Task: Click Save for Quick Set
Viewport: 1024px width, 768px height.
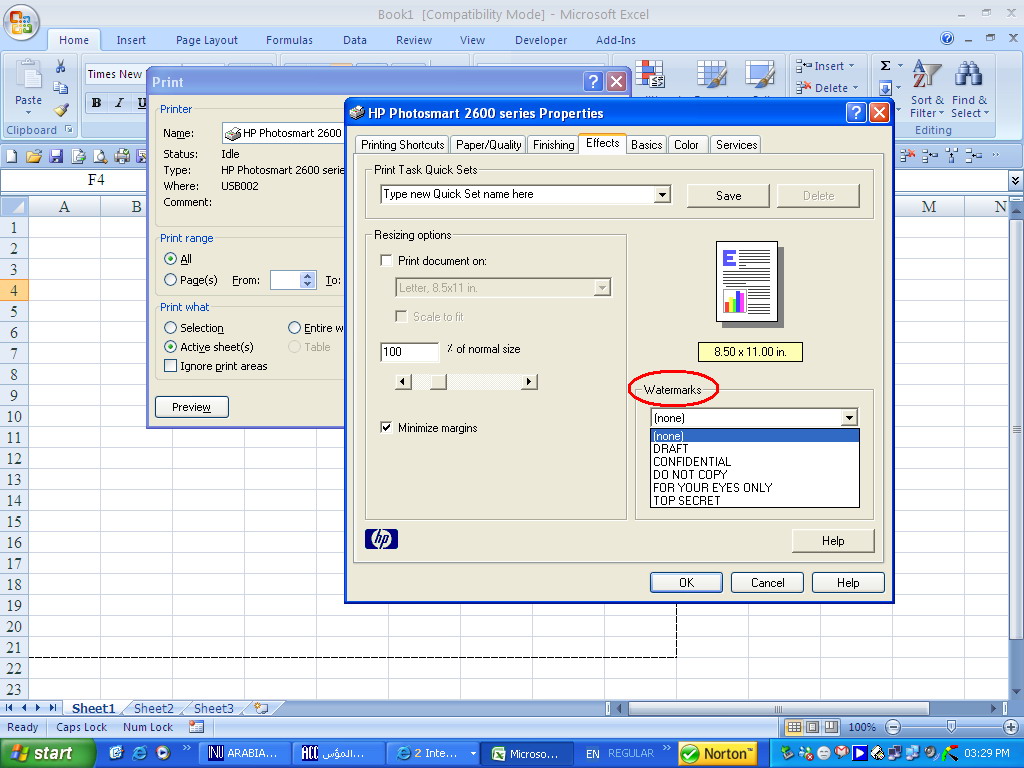Action: point(728,196)
